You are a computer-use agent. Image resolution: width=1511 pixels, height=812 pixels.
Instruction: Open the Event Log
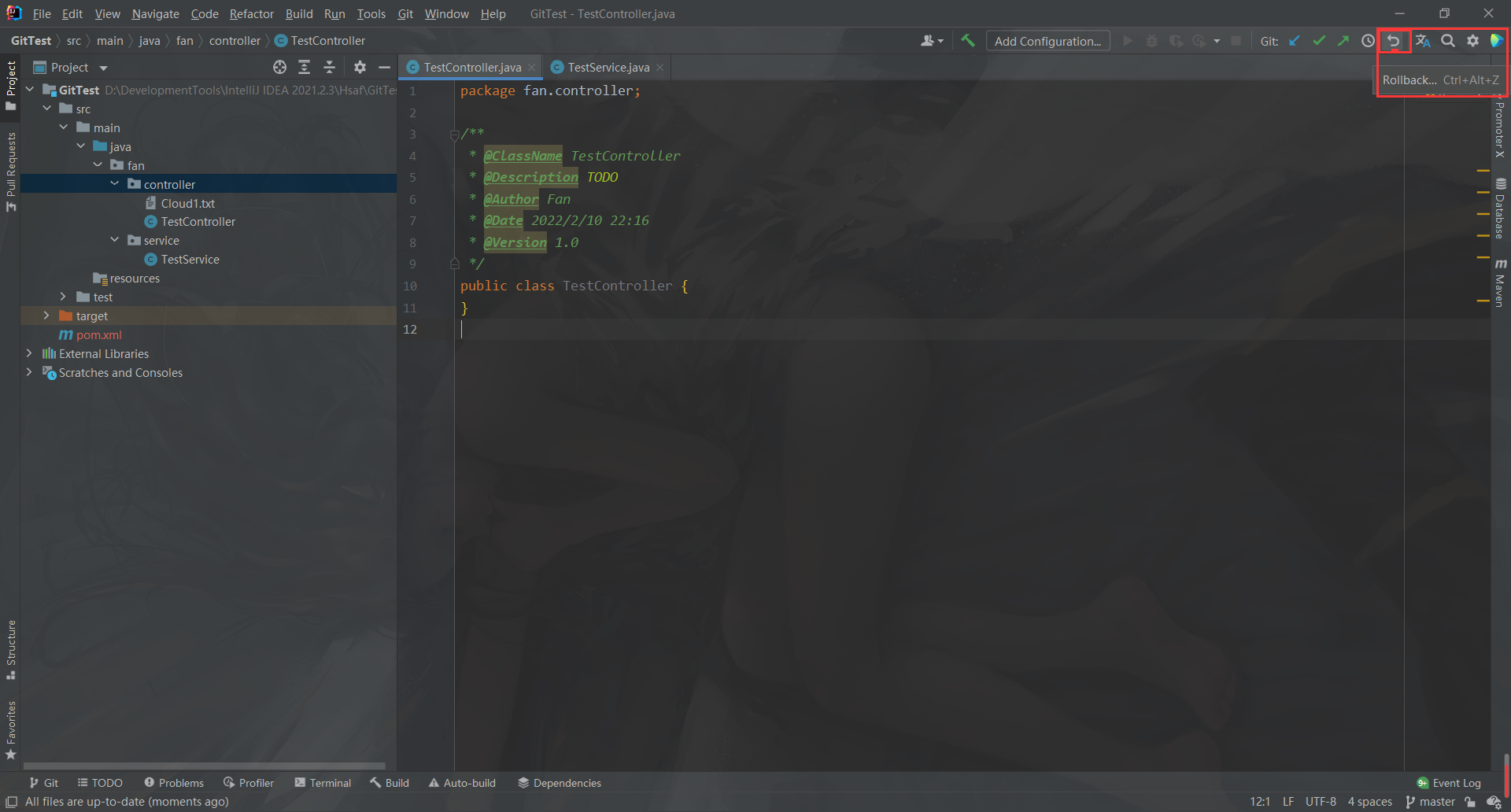point(1449,783)
